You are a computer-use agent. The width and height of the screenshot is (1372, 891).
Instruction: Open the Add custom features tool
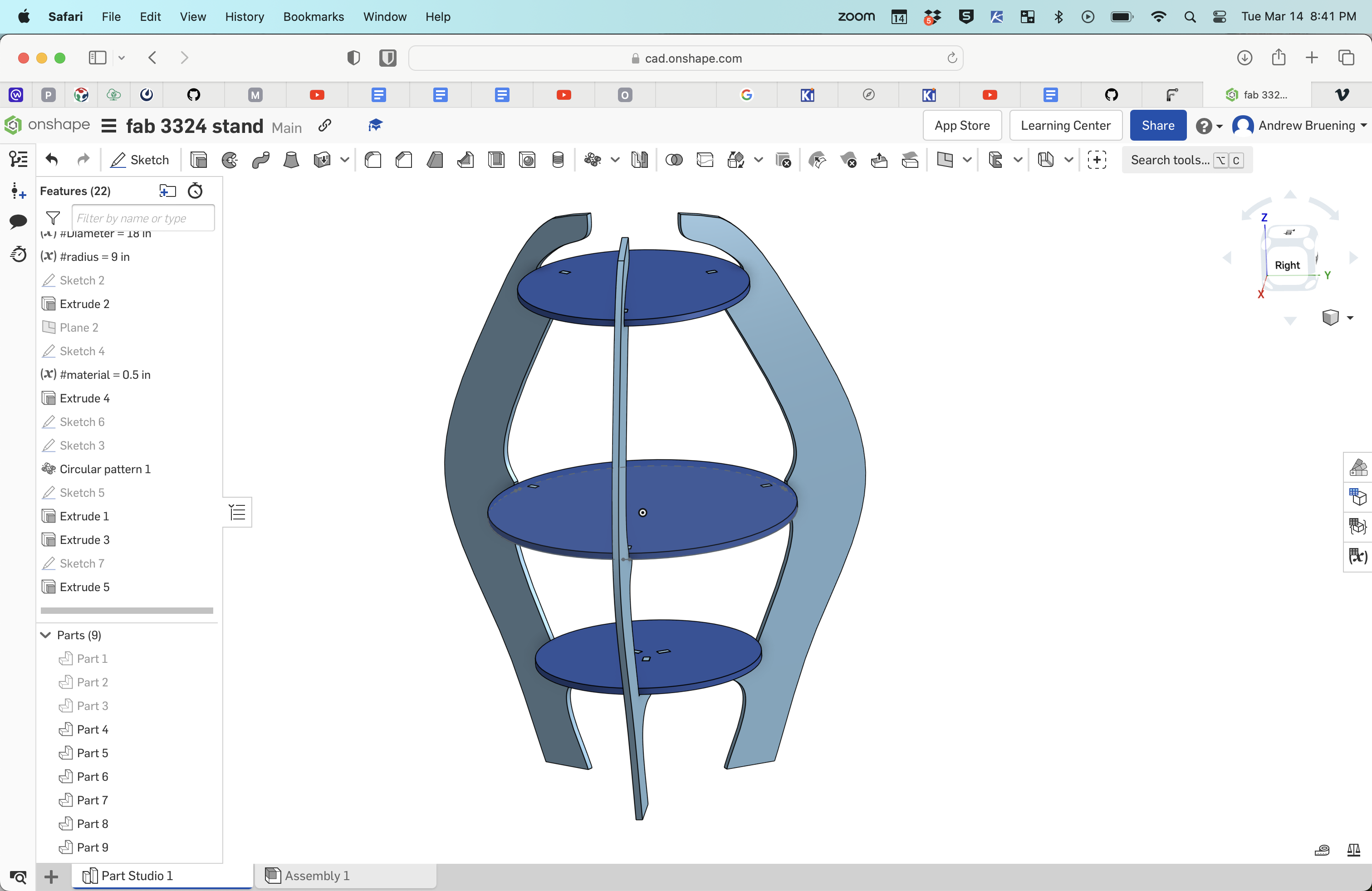tap(1097, 160)
